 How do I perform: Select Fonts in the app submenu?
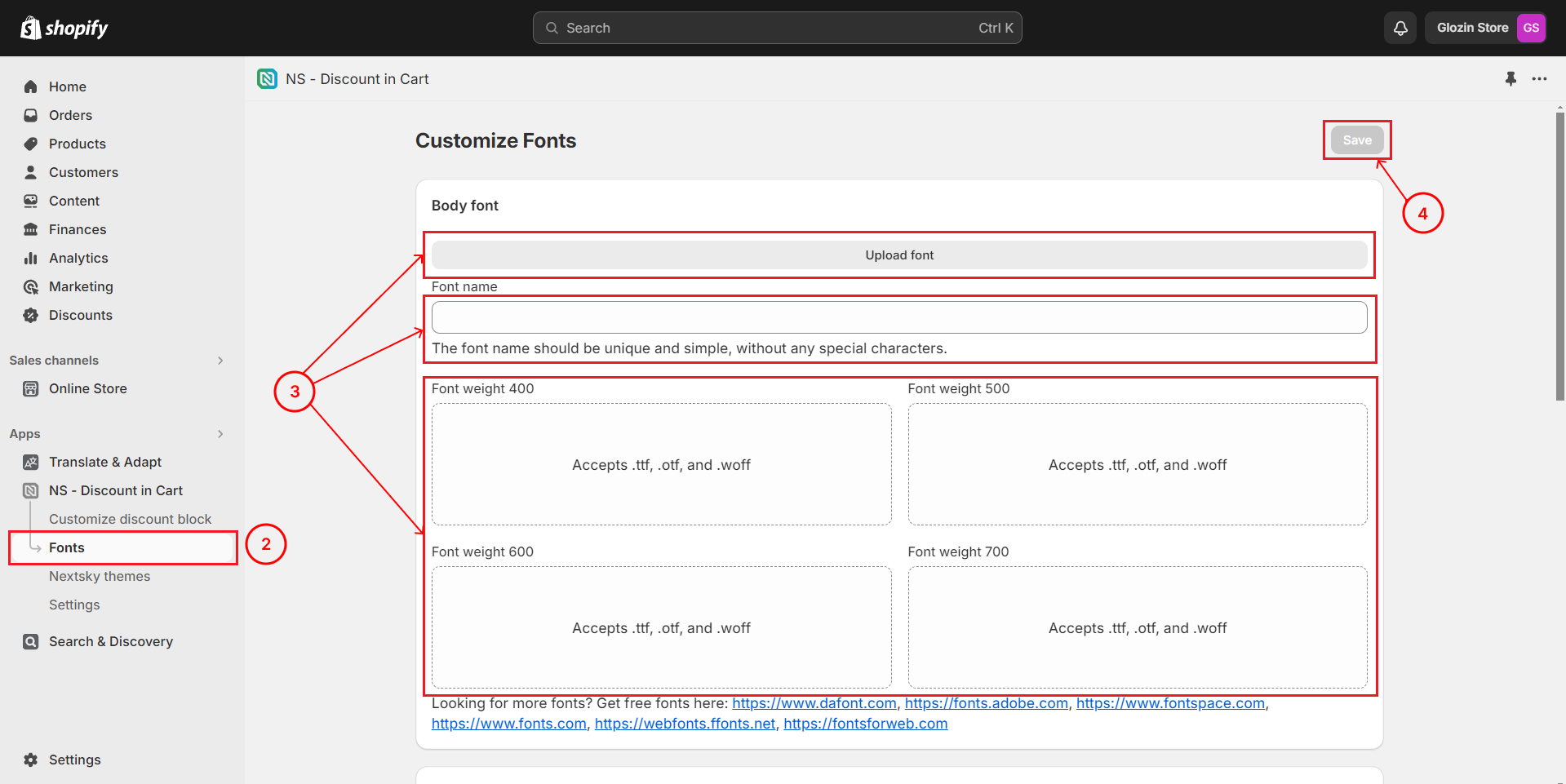click(67, 547)
